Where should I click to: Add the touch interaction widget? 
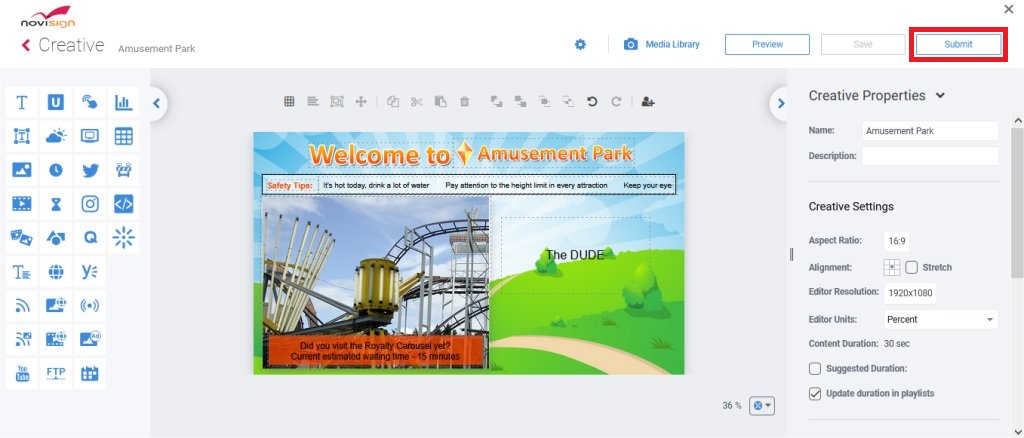pyautogui.click(x=89, y=102)
